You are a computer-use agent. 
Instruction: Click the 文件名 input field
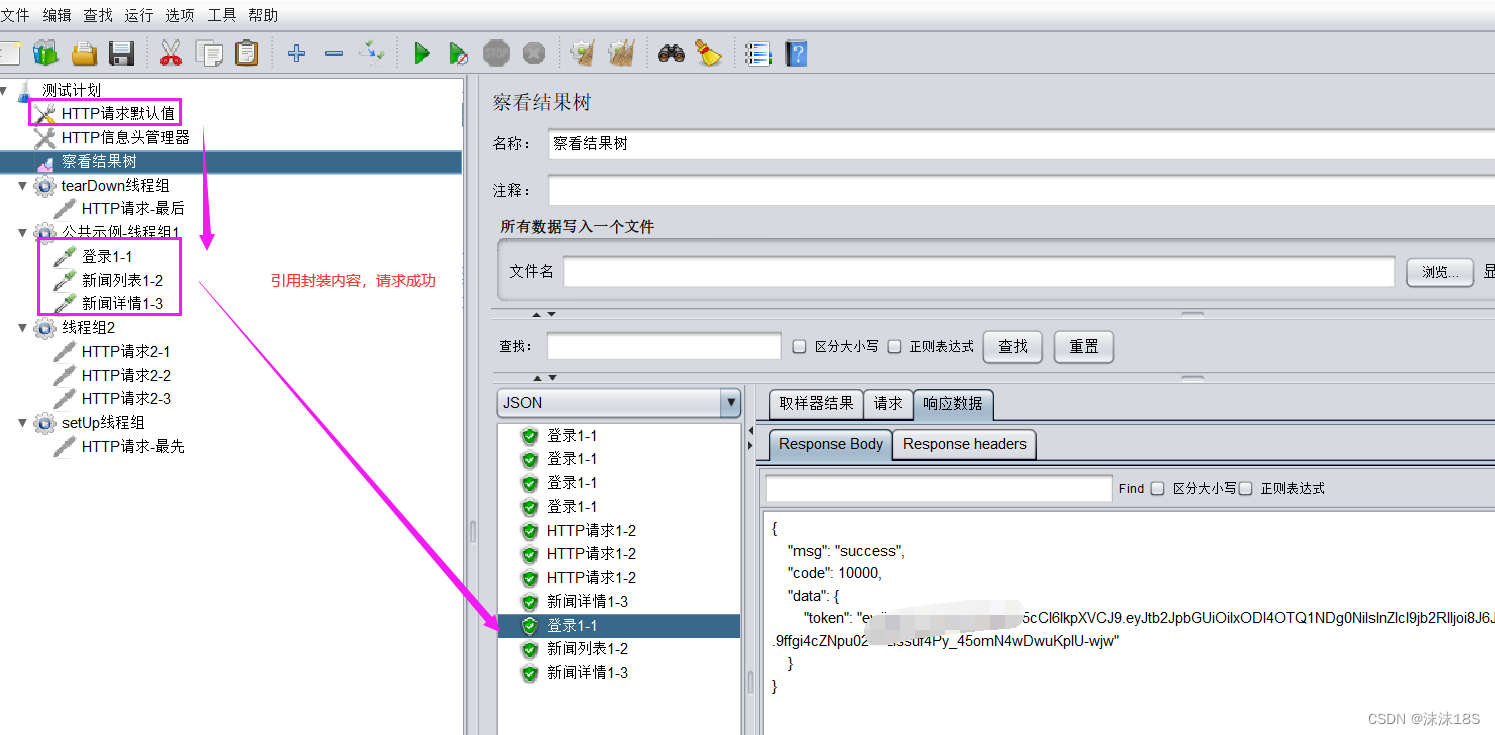[x=979, y=272]
